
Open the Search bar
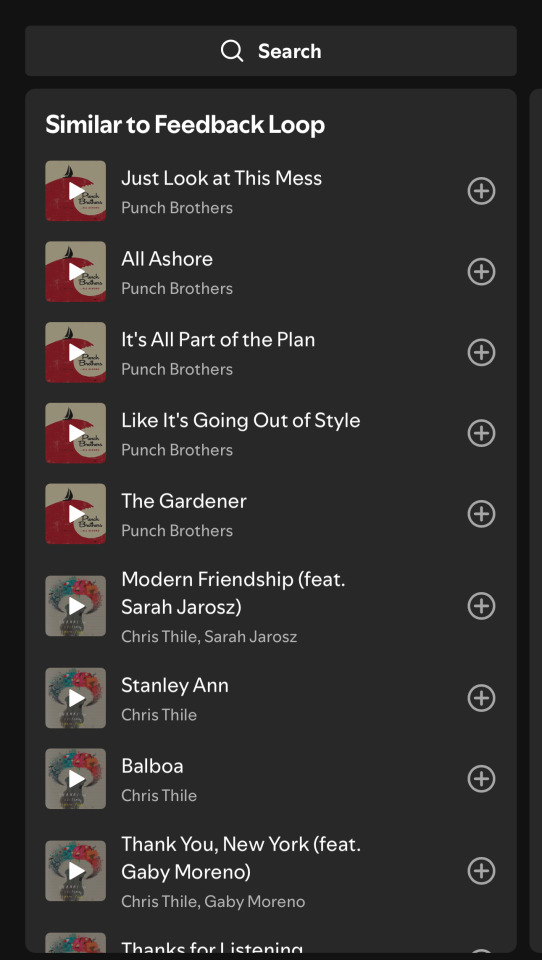tap(271, 51)
